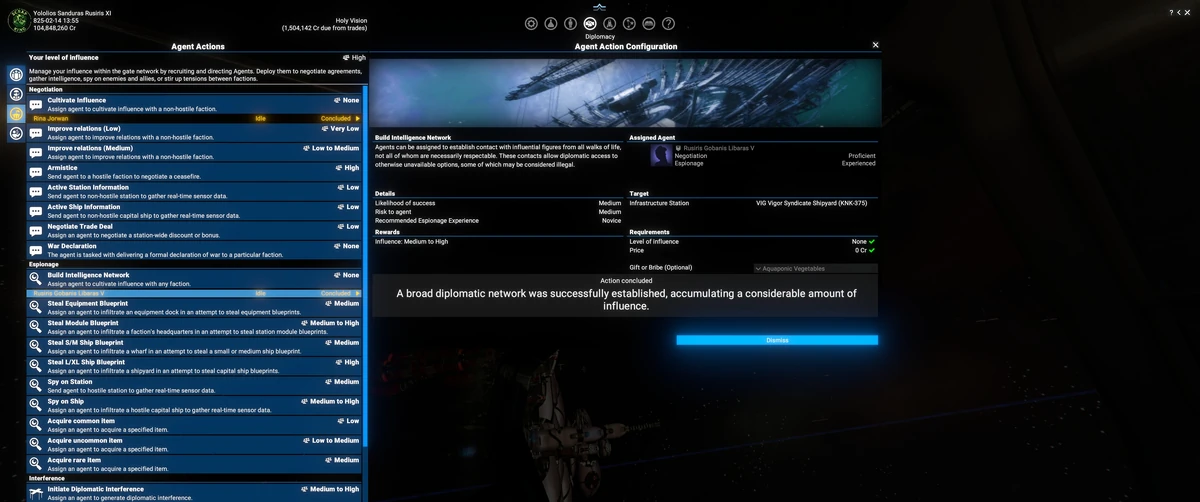Select Spy on Ship action
This screenshot has width=1200, height=502.
(195, 405)
